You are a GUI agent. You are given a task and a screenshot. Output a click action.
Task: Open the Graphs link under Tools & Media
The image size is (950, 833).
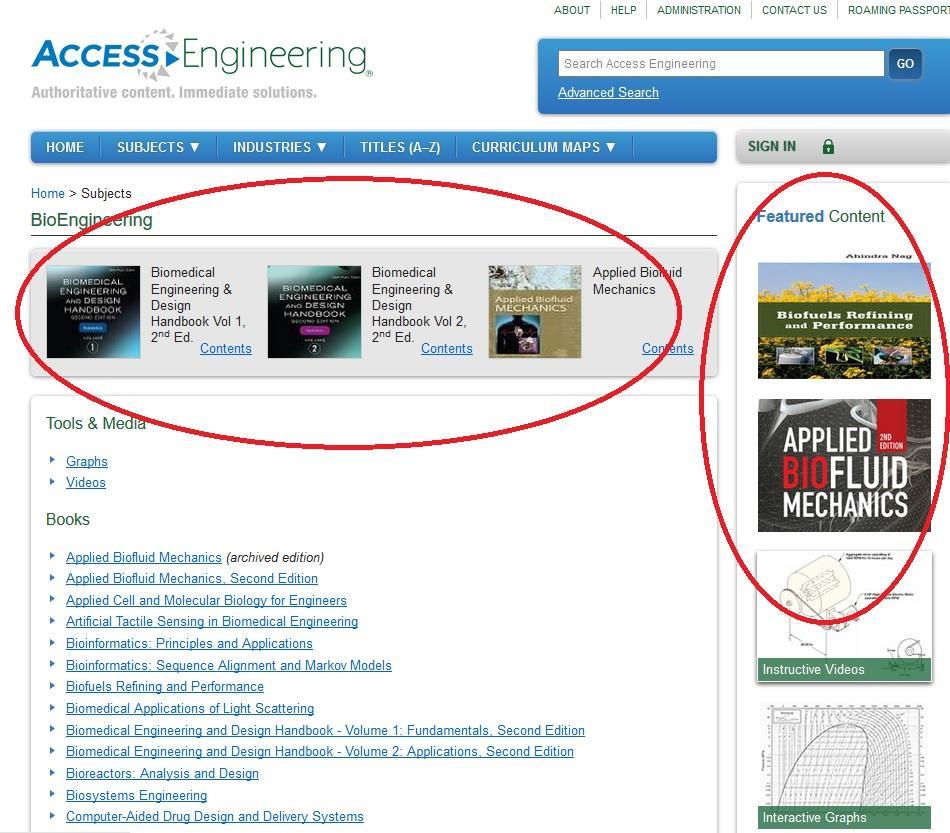click(x=87, y=462)
